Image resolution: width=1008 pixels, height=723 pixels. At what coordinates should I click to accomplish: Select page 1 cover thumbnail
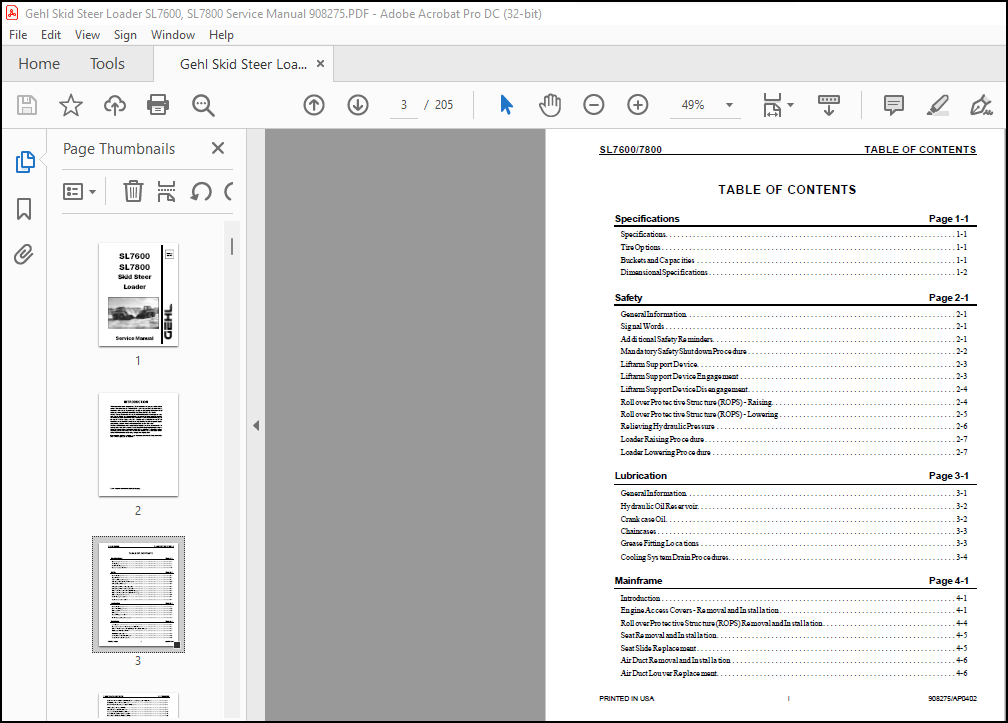(138, 295)
